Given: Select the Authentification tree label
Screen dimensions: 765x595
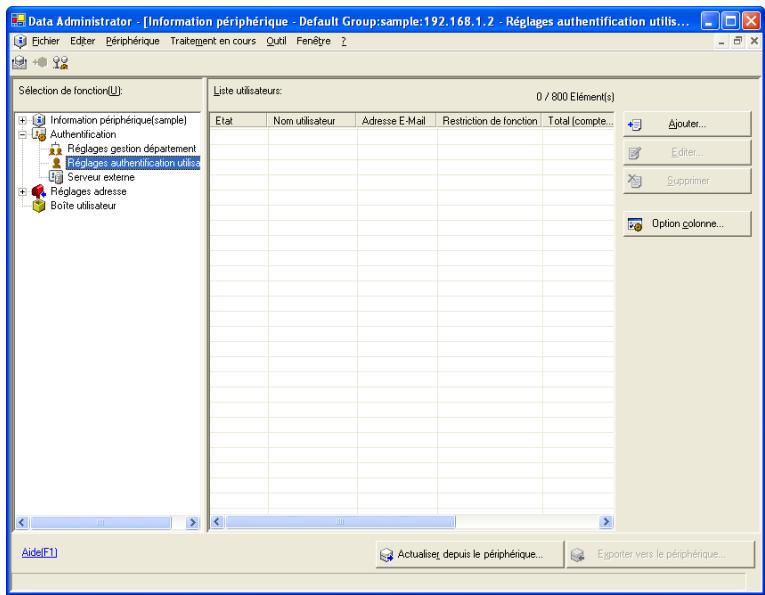Looking at the screenshot, I should [83, 134].
